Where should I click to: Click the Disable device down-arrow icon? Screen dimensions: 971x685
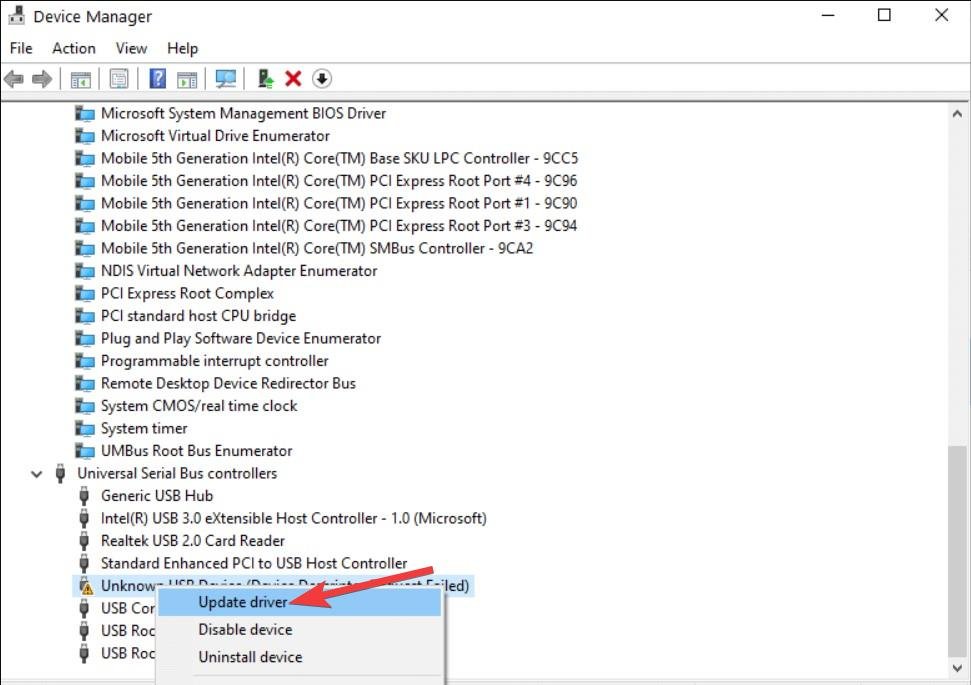[x=322, y=79]
